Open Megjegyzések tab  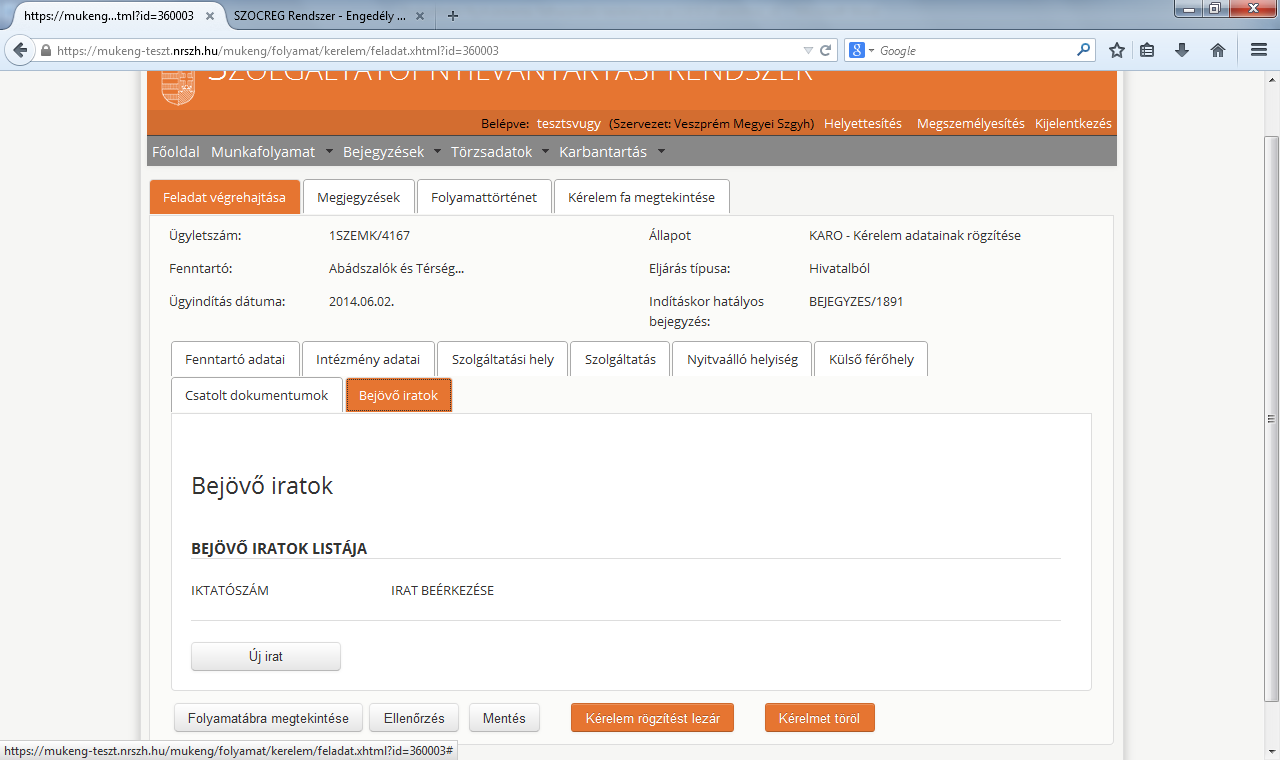pyautogui.click(x=358, y=197)
